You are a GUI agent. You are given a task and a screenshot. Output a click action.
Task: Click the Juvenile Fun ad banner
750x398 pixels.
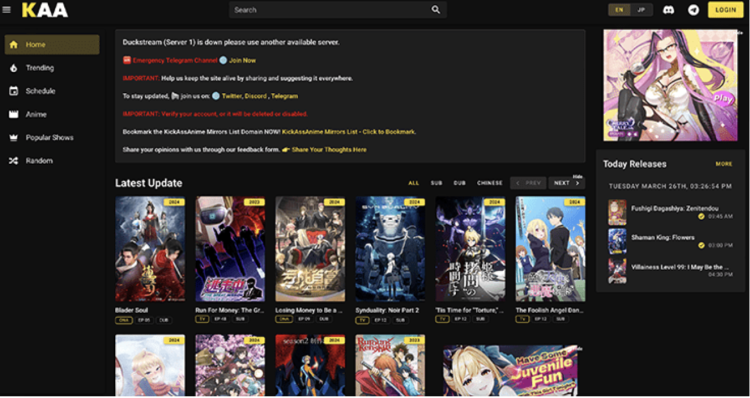coord(511,370)
